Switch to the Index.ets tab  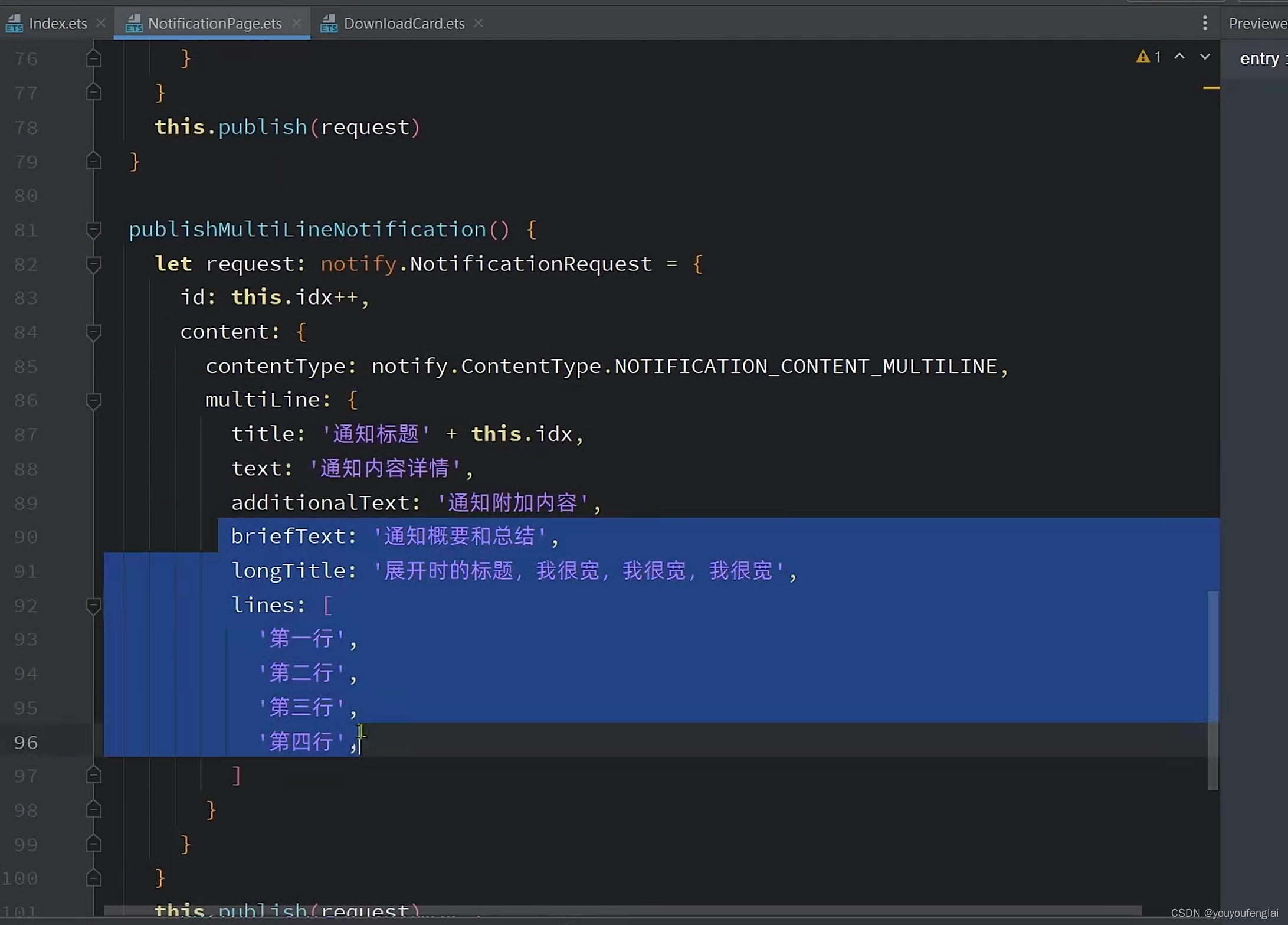(x=57, y=23)
